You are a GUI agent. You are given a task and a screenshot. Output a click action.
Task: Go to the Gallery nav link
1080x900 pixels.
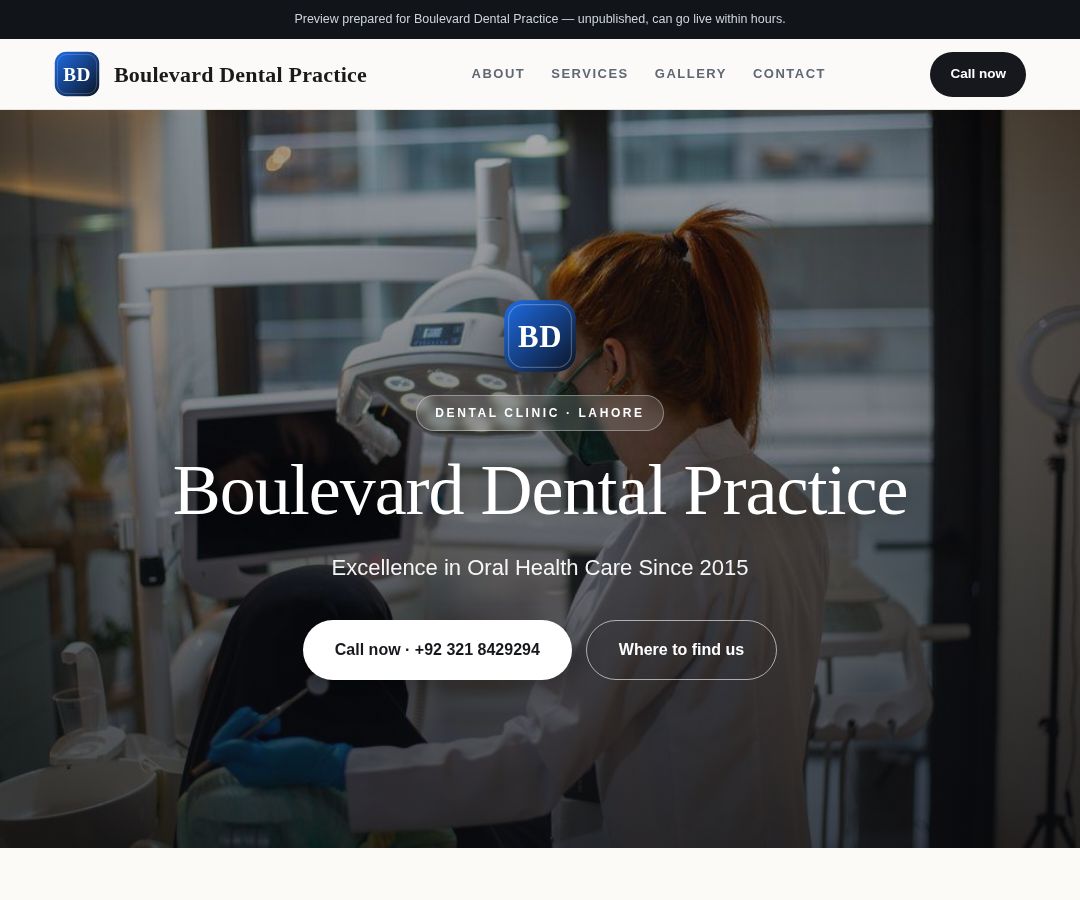pyautogui.click(x=690, y=74)
